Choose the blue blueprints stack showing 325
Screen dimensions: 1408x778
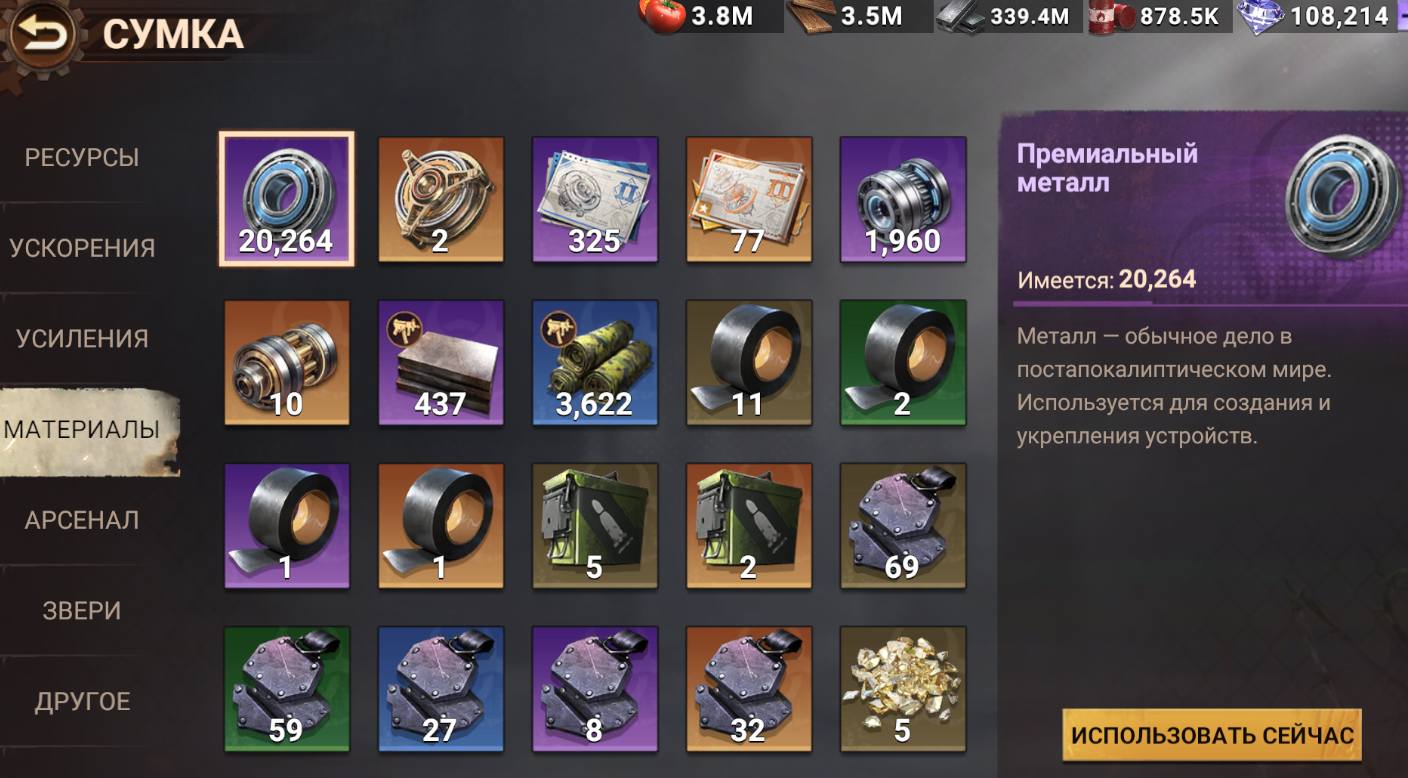pyautogui.click(x=594, y=199)
